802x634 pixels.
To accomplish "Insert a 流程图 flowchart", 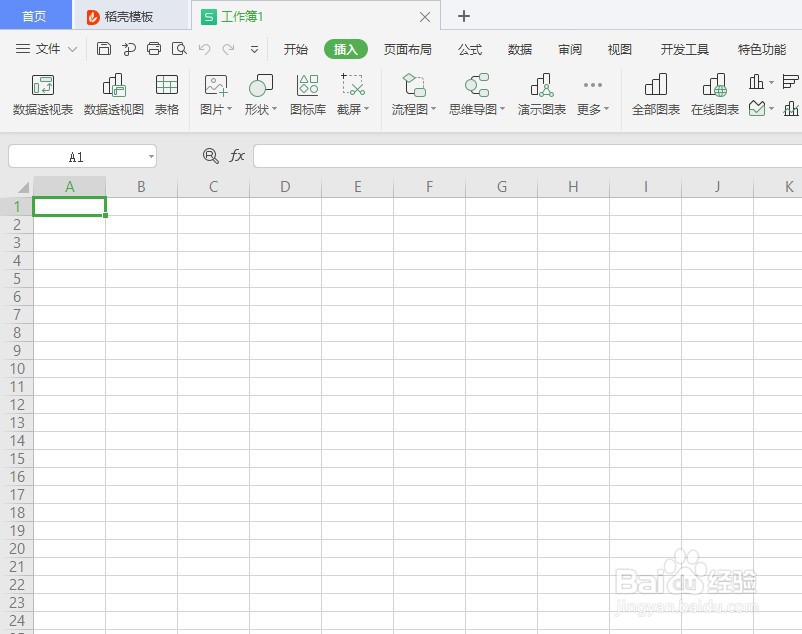I will 410,95.
